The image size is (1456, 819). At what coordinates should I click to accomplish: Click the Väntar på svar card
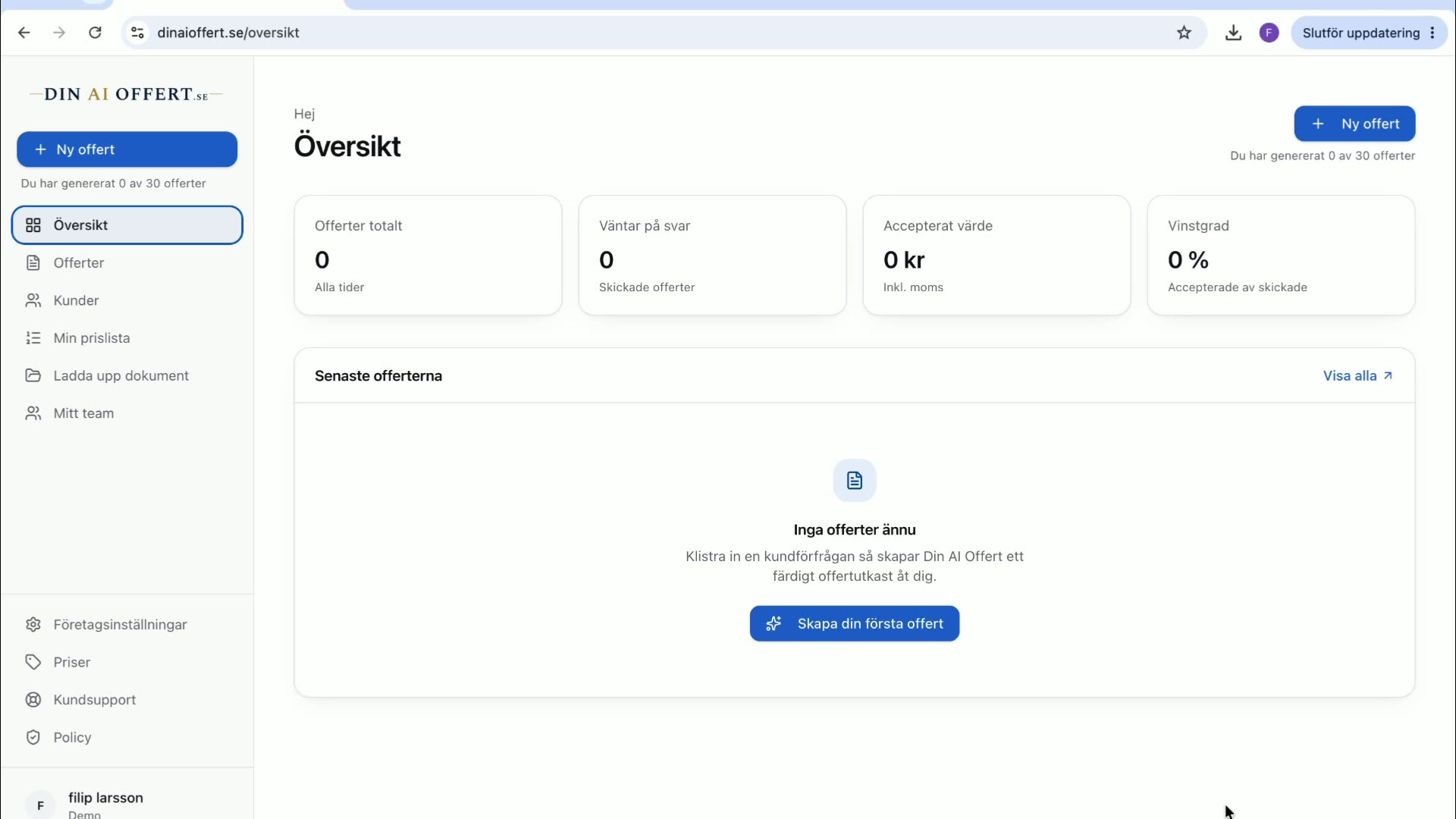coord(713,256)
